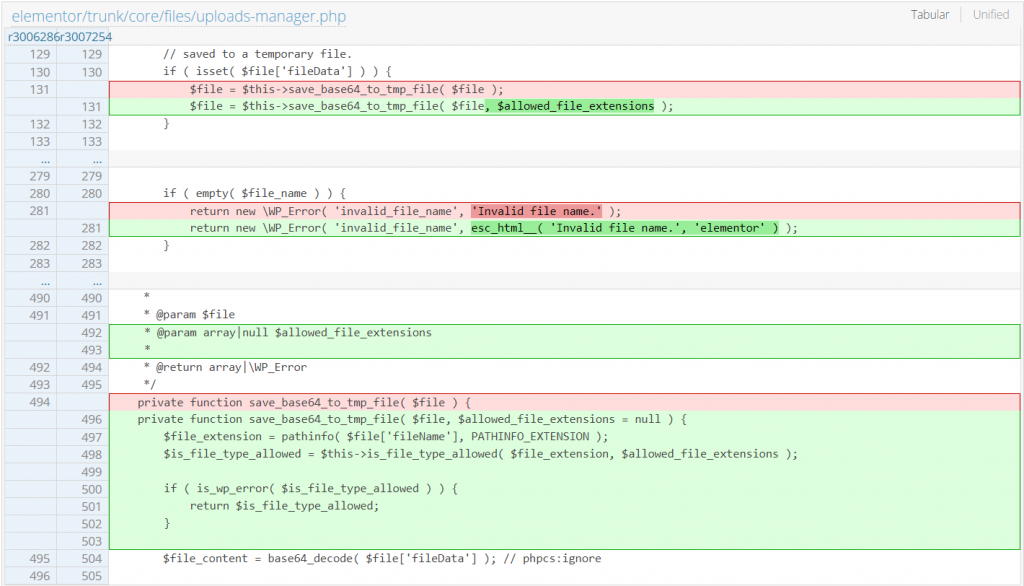Switch to Unified diff view
The image size is (1024, 586).
tap(990, 15)
